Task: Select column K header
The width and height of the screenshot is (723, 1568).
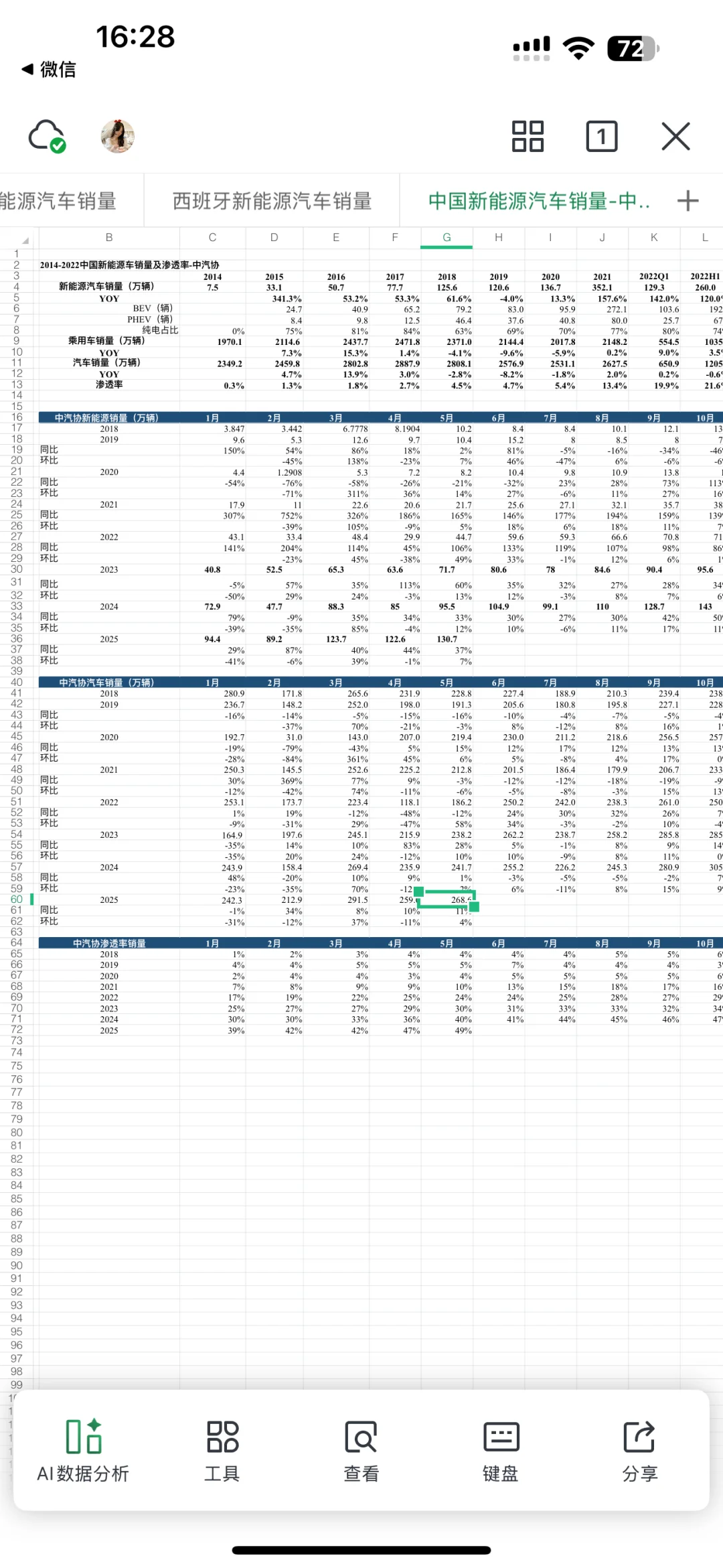Action: pos(654,237)
